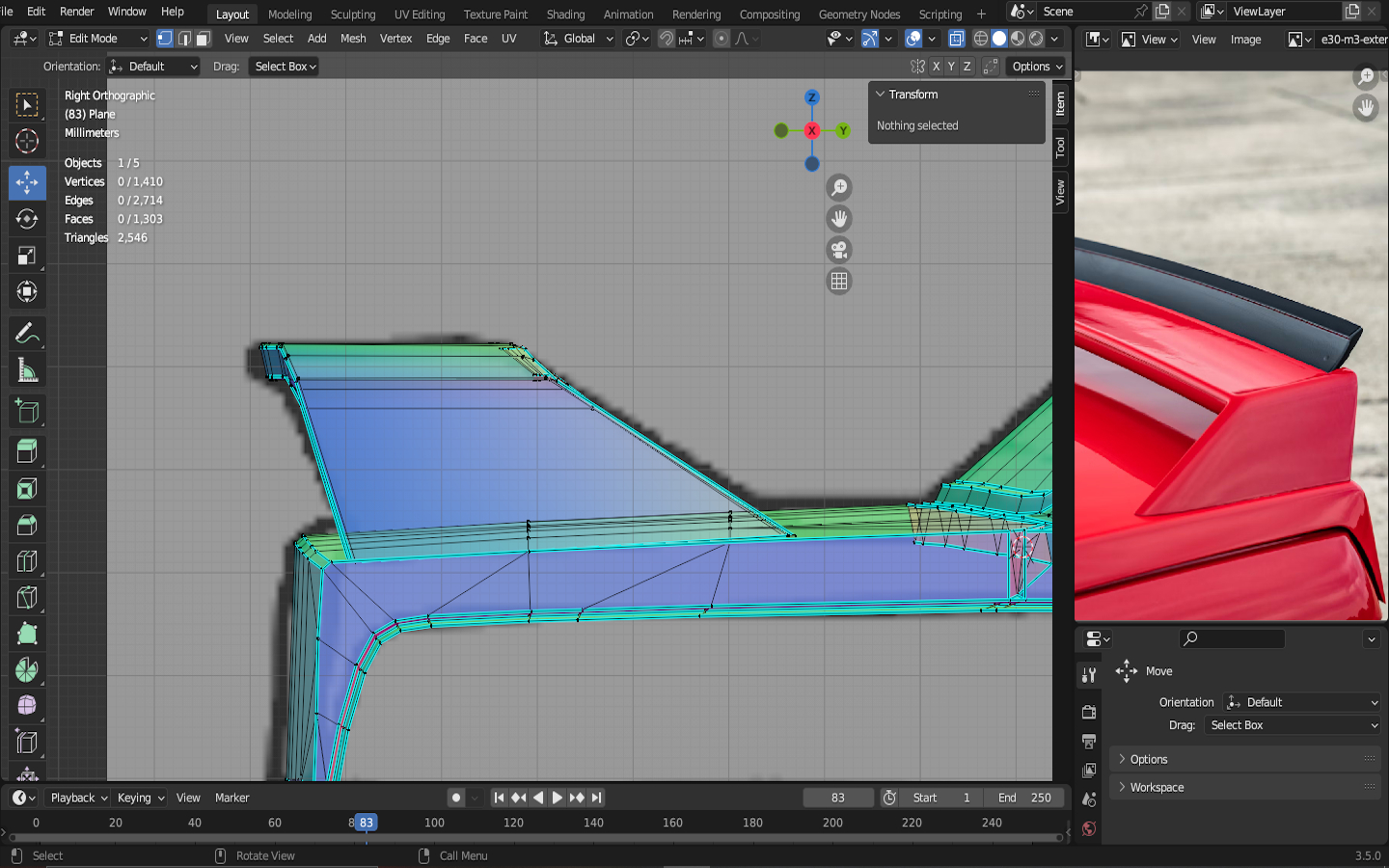Toggle X-ray view for the viewport

956,39
